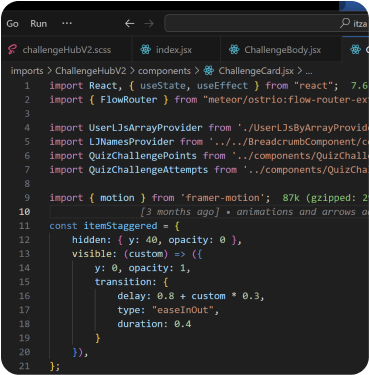Open the Run menu
The height and width of the screenshot is (375, 369).
(x=39, y=24)
